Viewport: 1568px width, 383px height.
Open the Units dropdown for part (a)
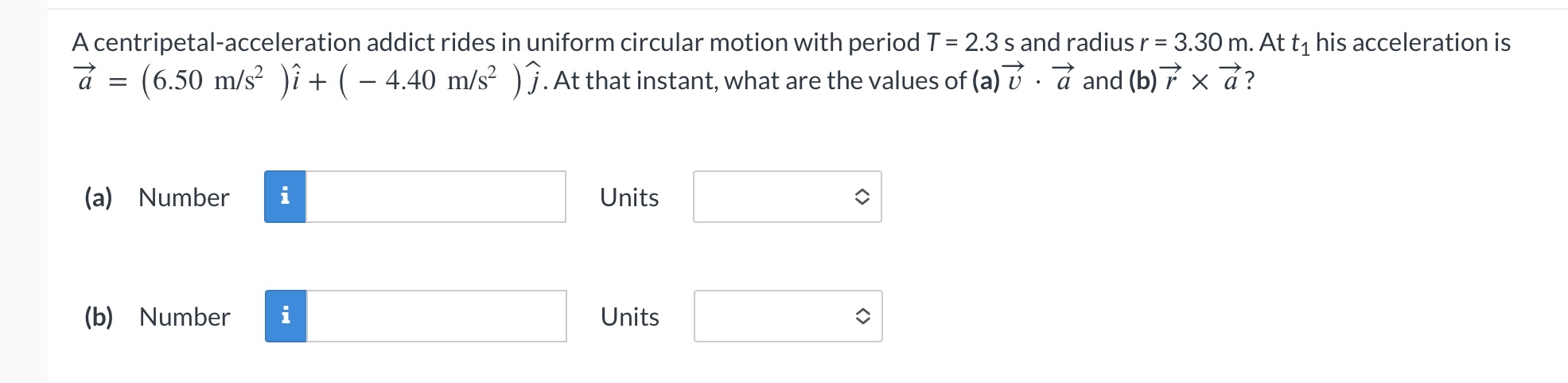pyautogui.click(x=788, y=197)
